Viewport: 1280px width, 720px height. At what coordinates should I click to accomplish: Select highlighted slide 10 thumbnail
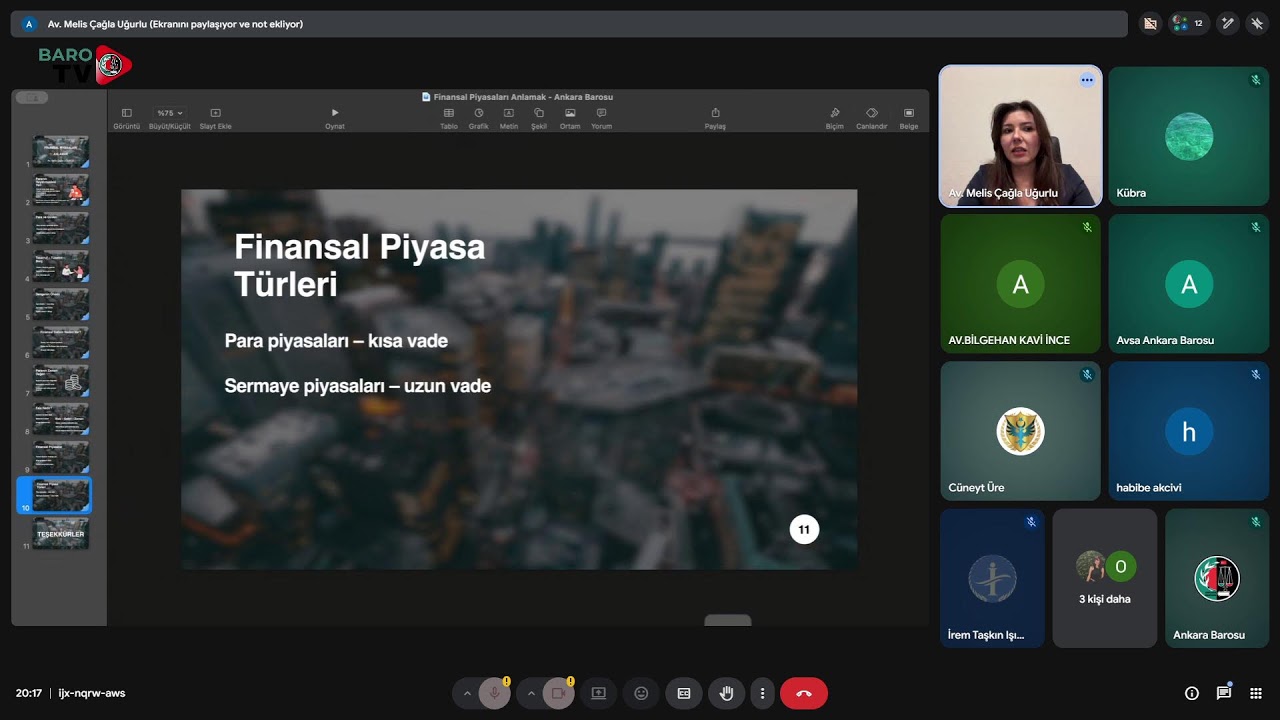[61, 495]
